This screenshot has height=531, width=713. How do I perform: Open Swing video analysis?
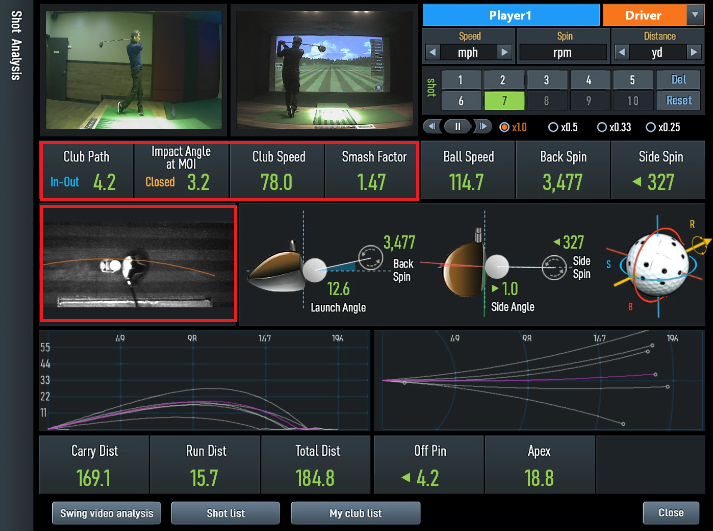(106, 513)
